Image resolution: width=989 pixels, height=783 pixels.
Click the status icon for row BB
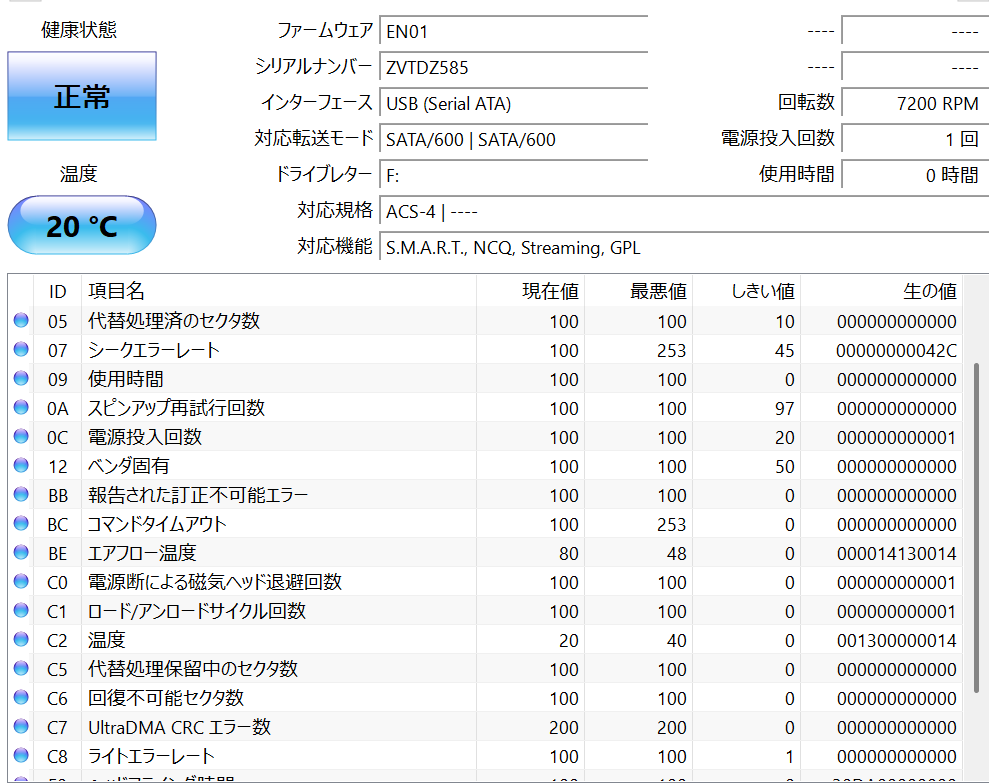(x=21, y=495)
